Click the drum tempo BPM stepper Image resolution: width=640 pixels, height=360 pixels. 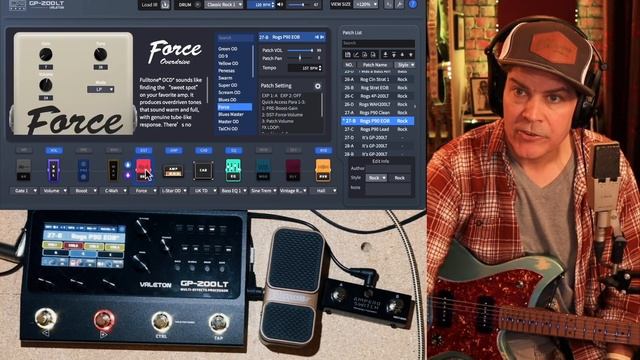(x=272, y=5)
